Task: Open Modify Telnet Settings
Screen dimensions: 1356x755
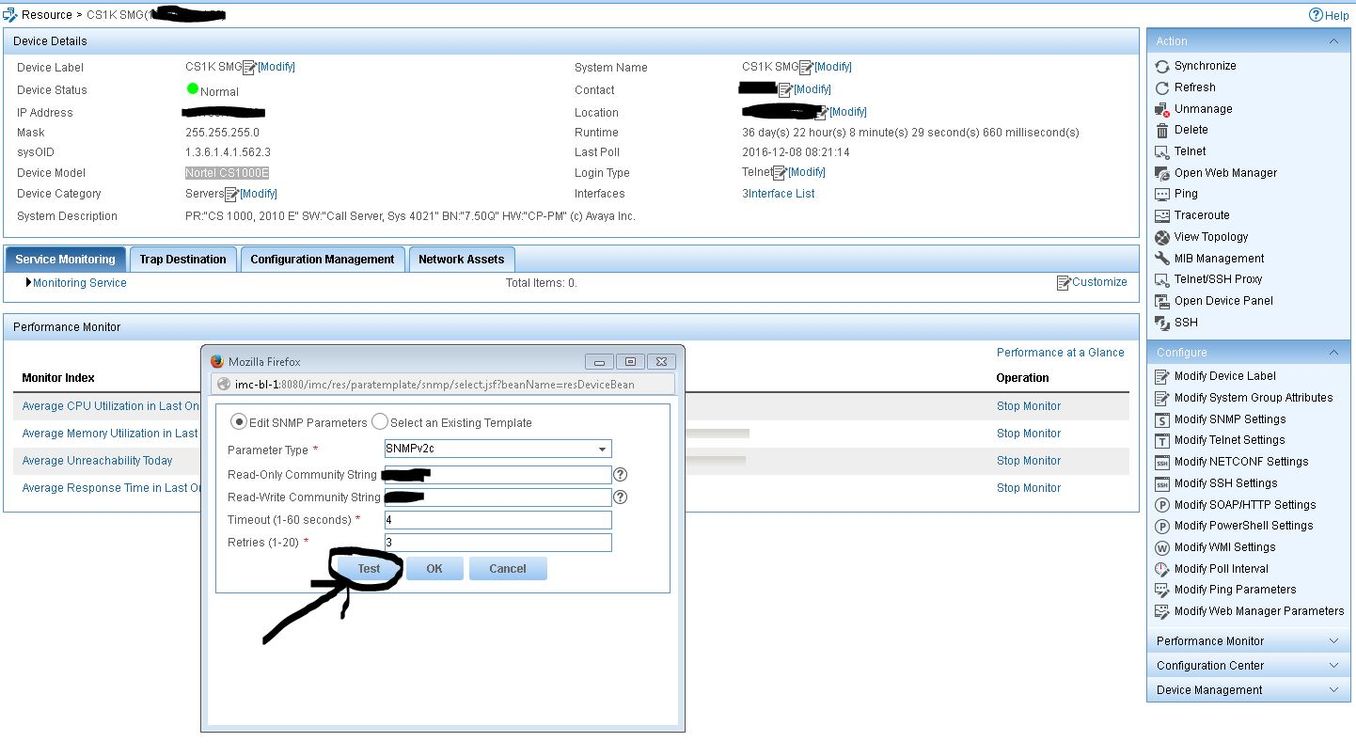Action: (x=1229, y=440)
